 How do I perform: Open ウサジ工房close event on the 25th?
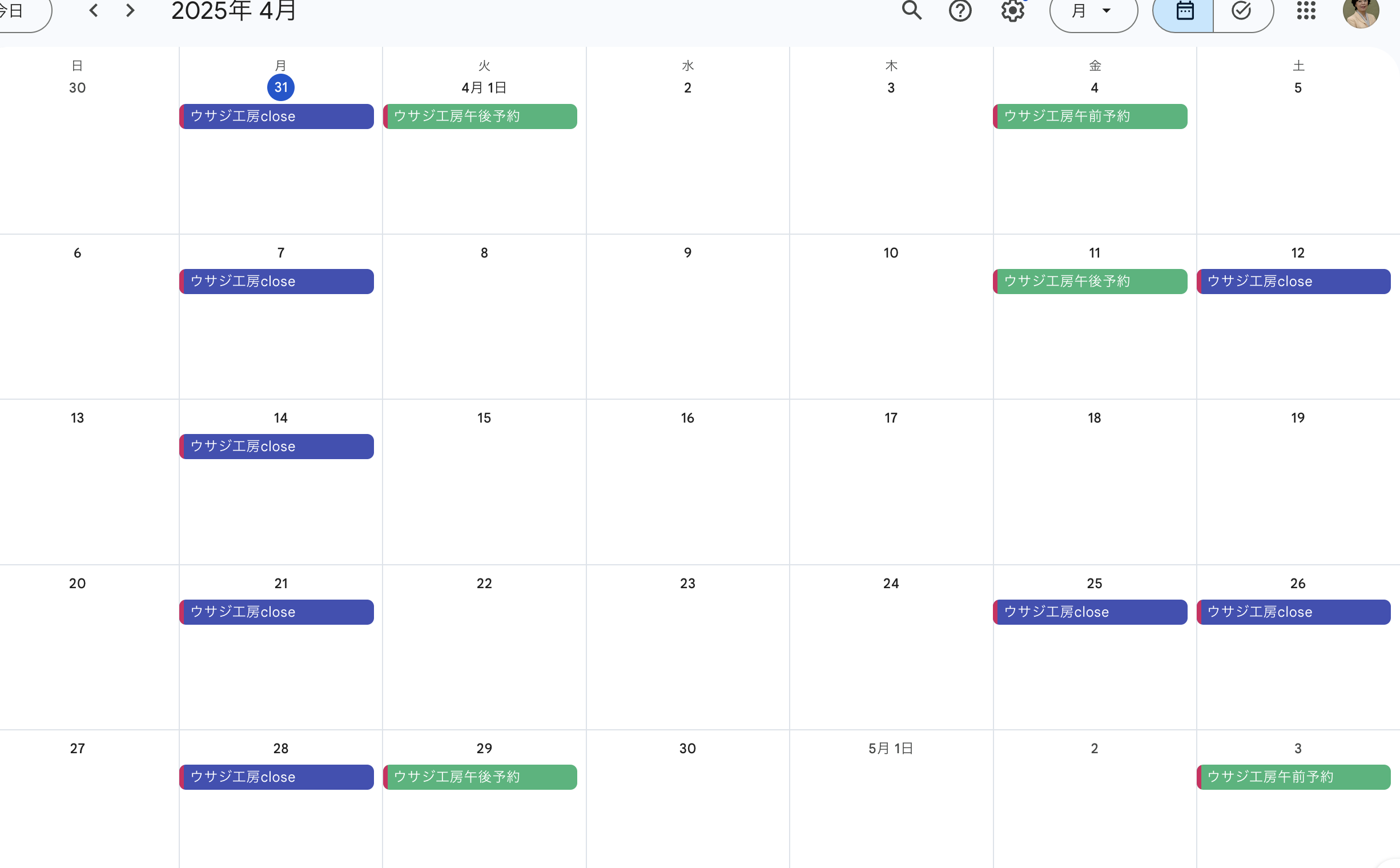pyautogui.click(x=1090, y=612)
